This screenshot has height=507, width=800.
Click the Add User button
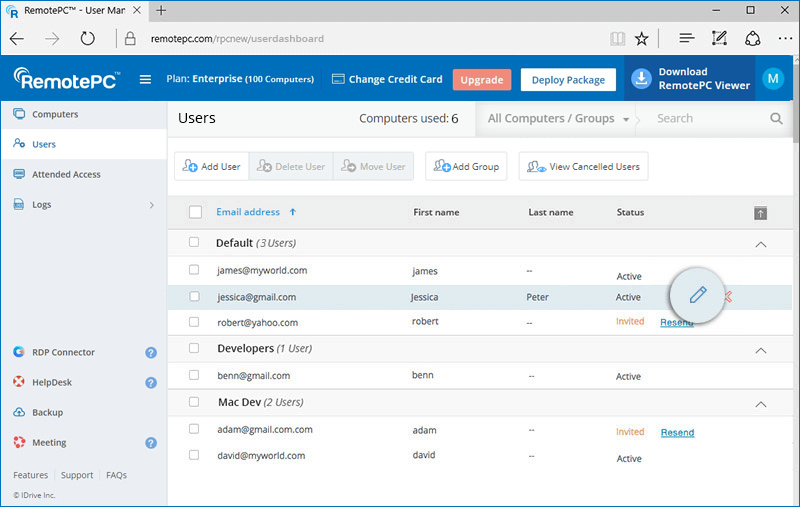211,166
